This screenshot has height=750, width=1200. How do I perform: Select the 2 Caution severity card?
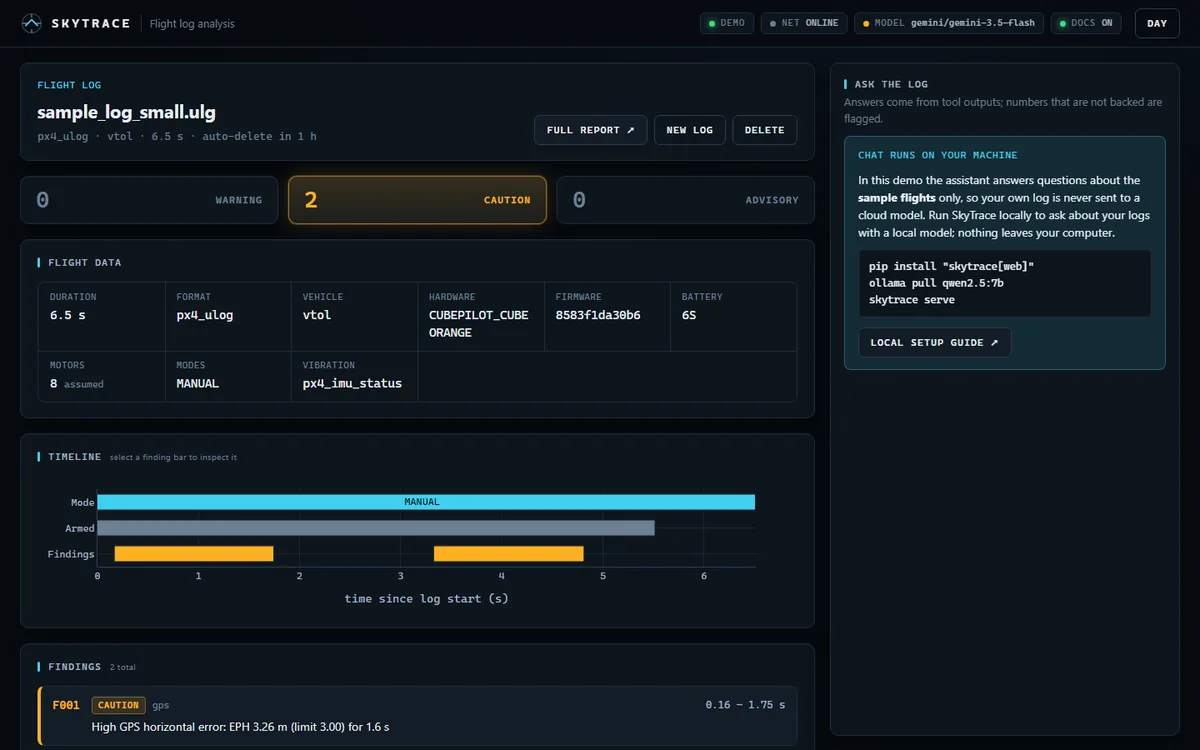point(417,200)
